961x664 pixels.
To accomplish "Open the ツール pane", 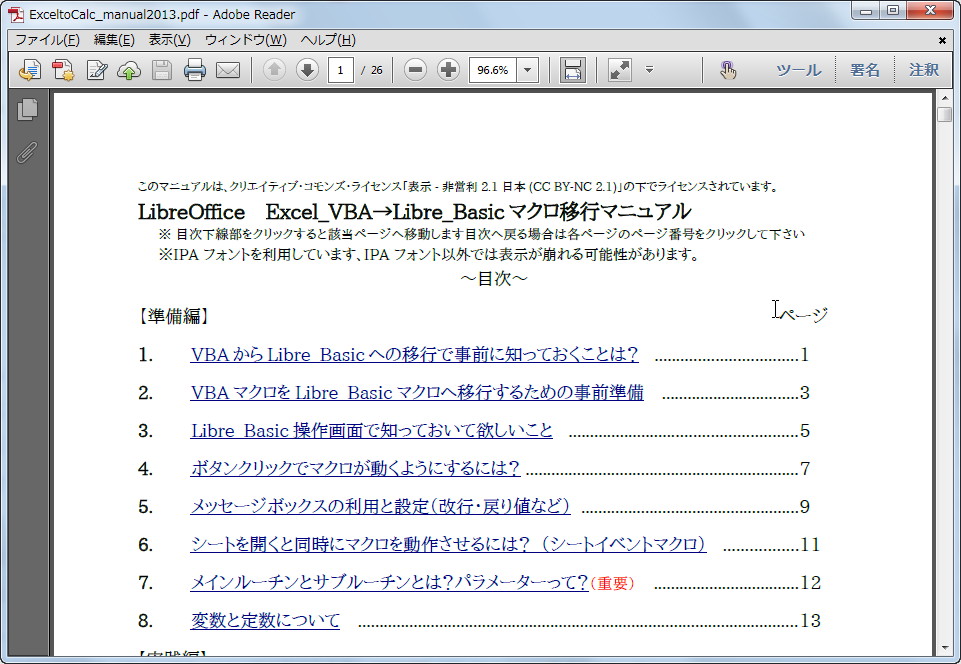I will pyautogui.click(x=799, y=70).
